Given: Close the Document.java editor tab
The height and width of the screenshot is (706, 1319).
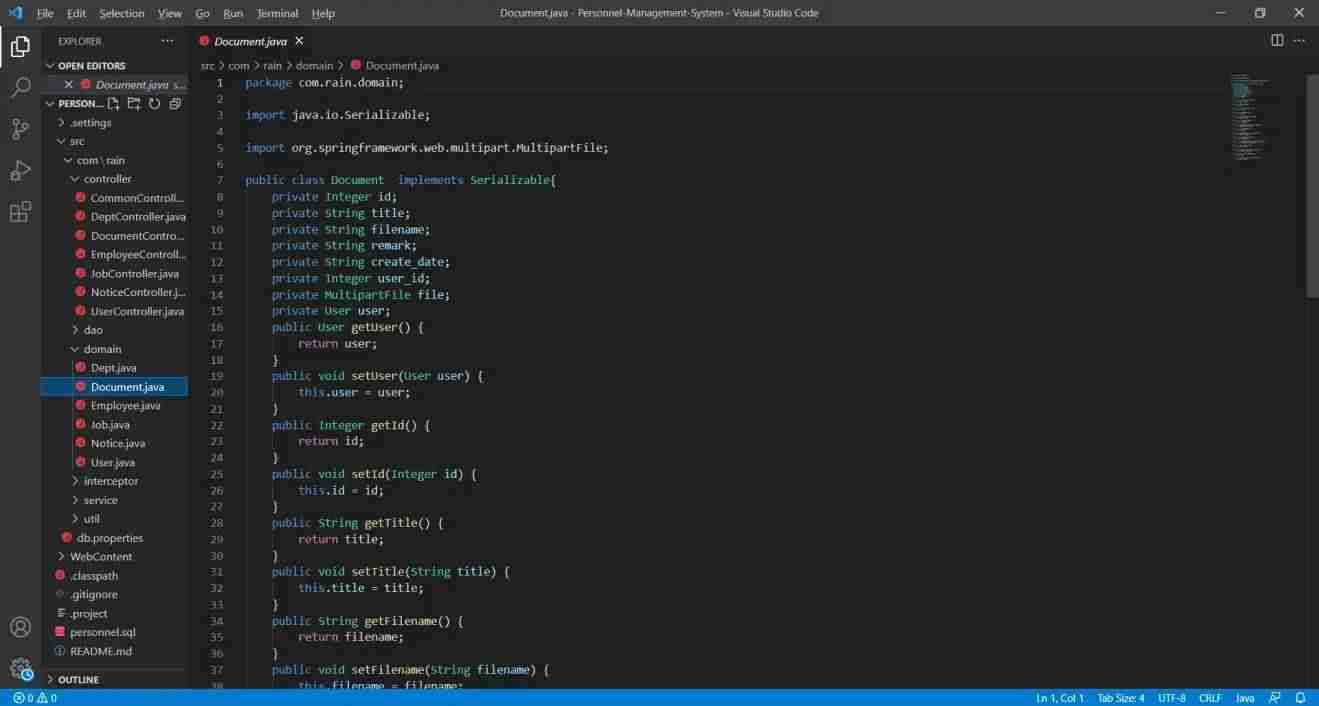Looking at the screenshot, I should [x=299, y=41].
